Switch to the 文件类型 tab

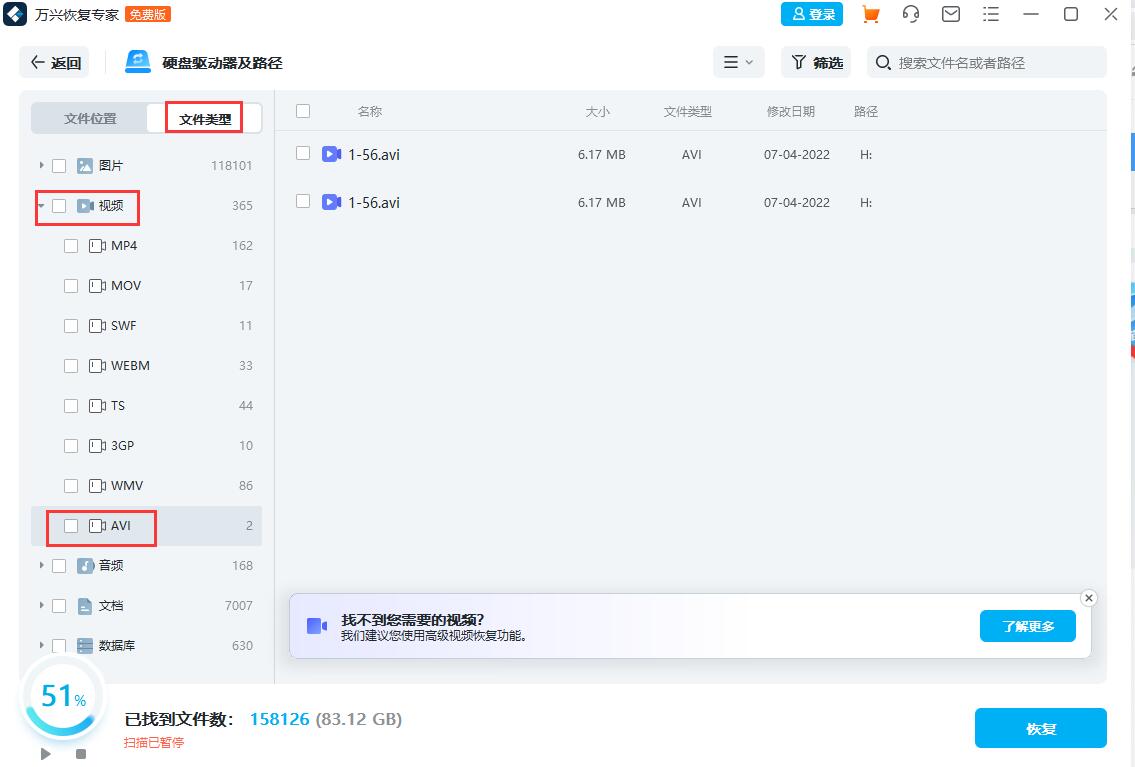(205, 119)
